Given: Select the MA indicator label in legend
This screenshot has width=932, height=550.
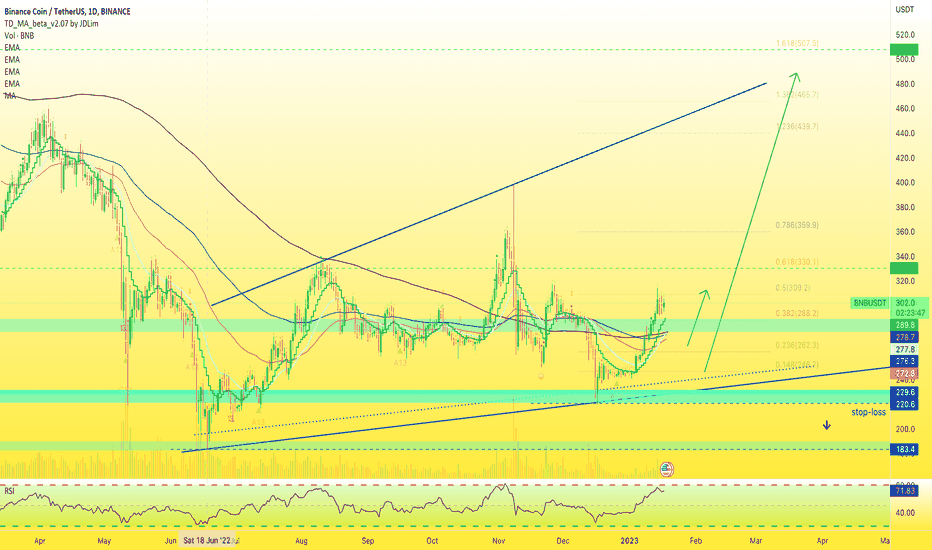Looking at the screenshot, I should 10,96.
